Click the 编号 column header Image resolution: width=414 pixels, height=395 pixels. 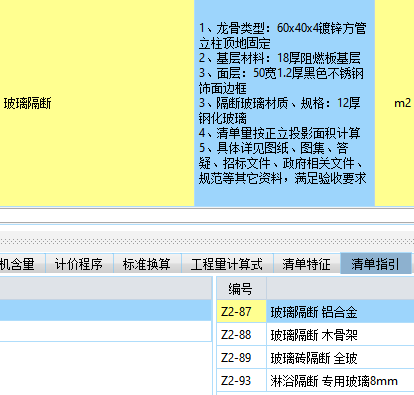click(241, 288)
